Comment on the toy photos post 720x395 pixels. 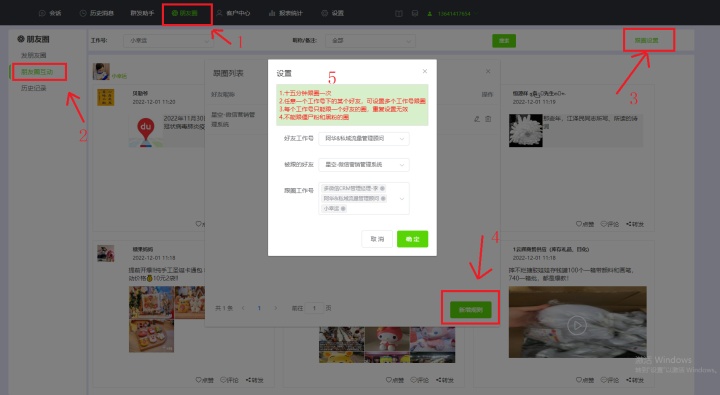pyautogui.click(x=420, y=380)
